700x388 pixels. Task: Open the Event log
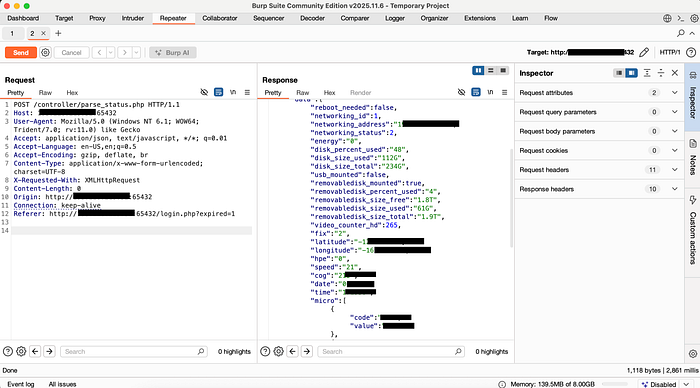click(21, 384)
